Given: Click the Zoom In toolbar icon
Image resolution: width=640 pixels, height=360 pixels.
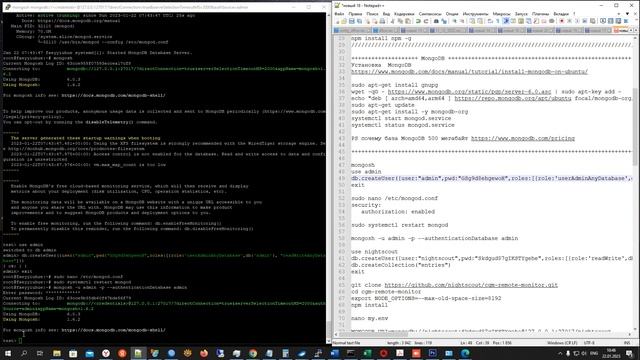Looking at the screenshot, I should pyautogui.click(x=455, y=21).
